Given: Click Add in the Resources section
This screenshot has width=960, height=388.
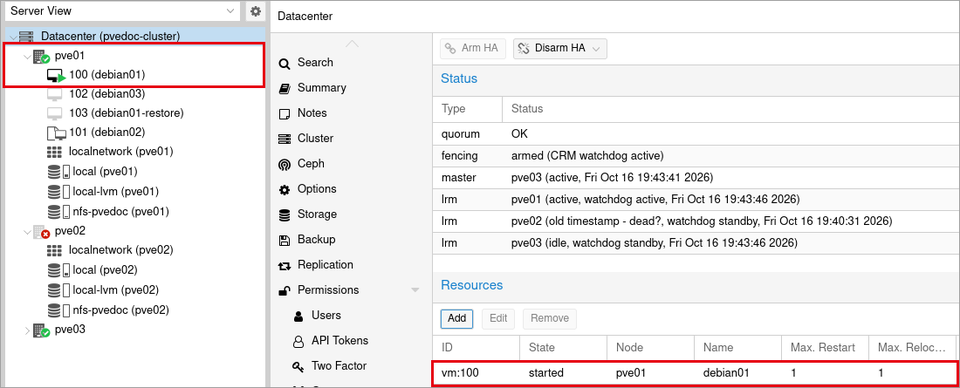Looking at the screenshot, I should (457, 318).
